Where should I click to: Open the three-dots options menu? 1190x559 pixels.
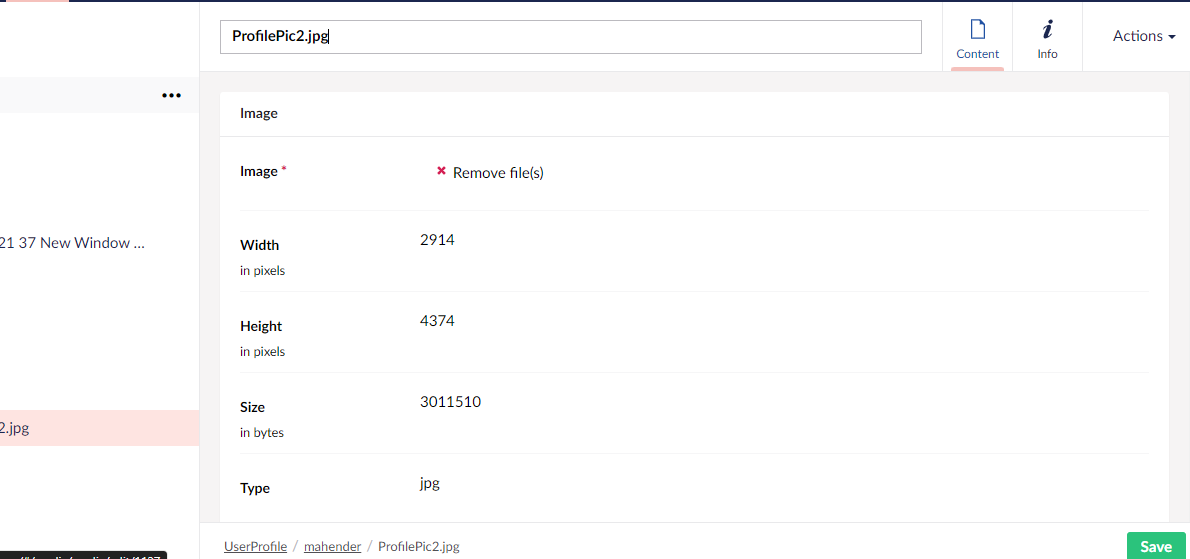pyautogui.click(x=172, y=96)
